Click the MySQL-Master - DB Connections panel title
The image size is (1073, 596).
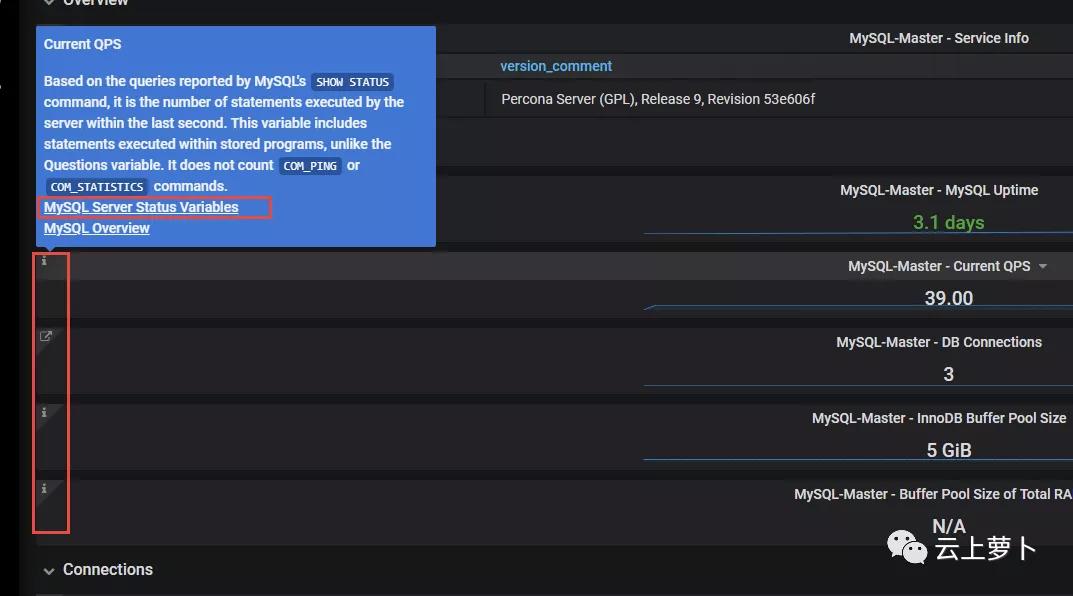[939, 342]
